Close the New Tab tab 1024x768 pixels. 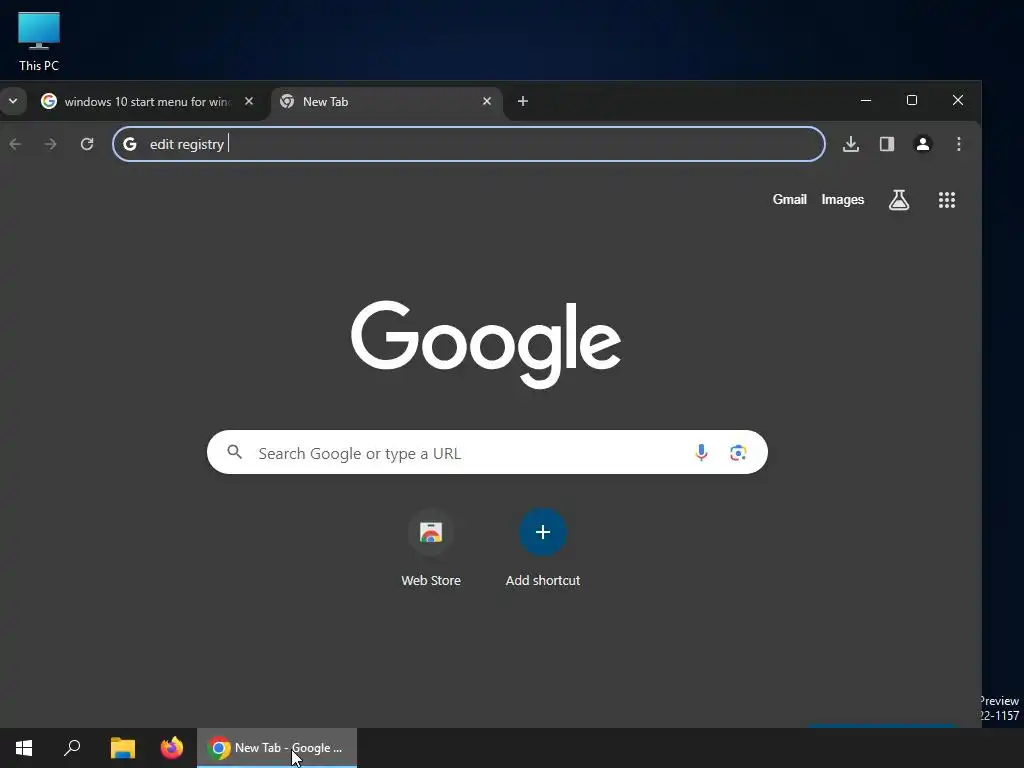coord(487,101)
